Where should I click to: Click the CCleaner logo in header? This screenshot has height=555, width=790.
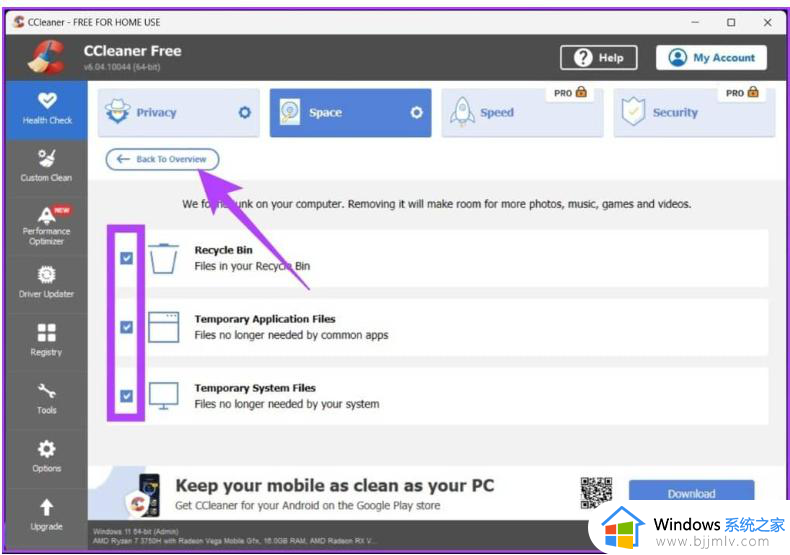pos(46,57)
